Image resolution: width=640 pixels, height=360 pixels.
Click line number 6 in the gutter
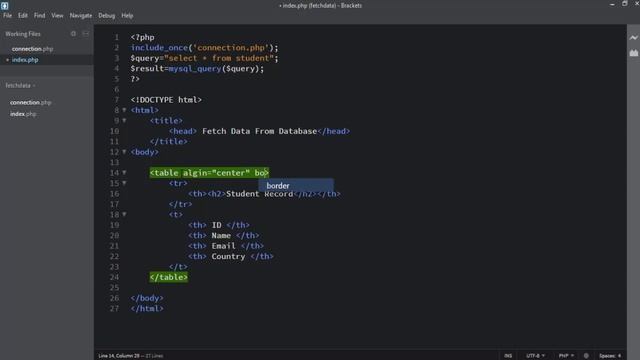(117, 89)
